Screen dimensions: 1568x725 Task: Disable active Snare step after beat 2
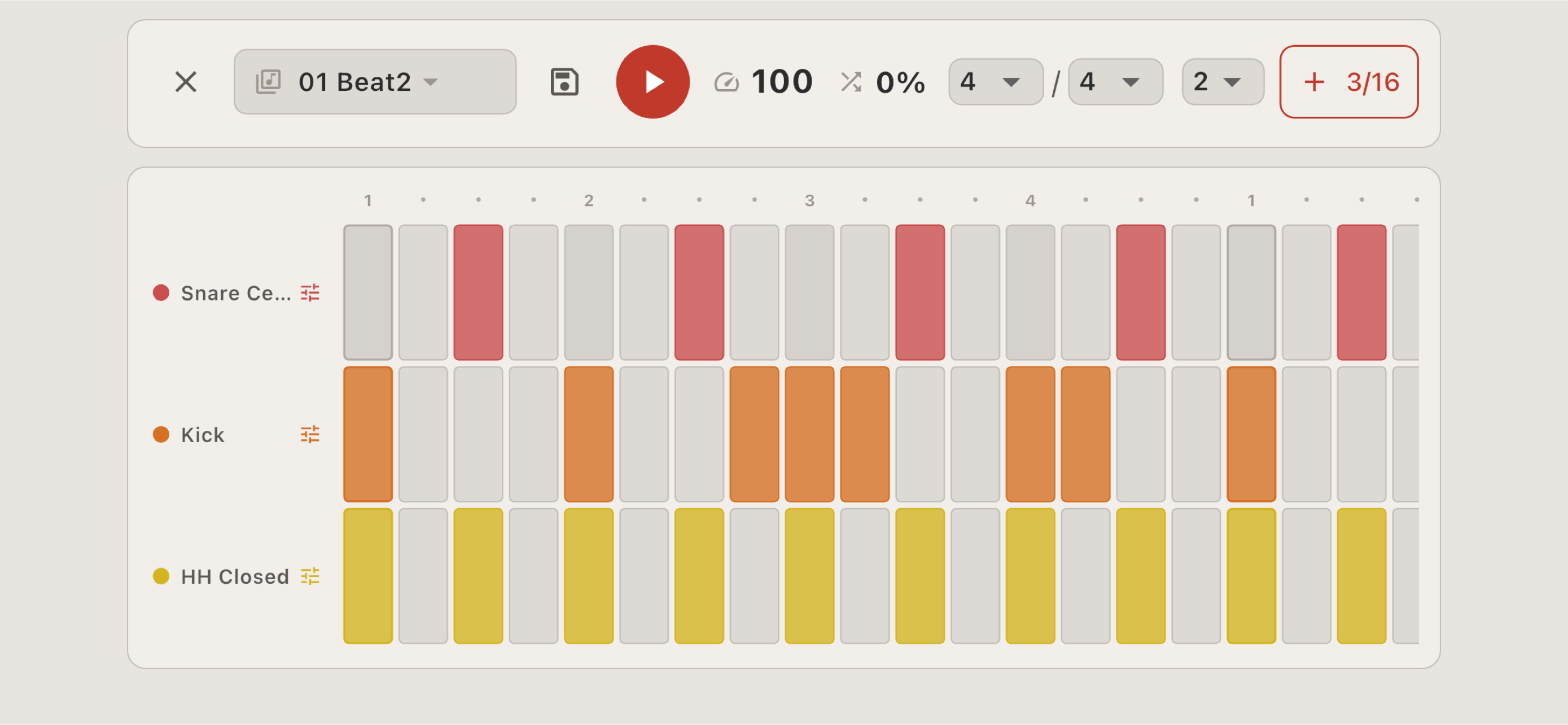699,292
